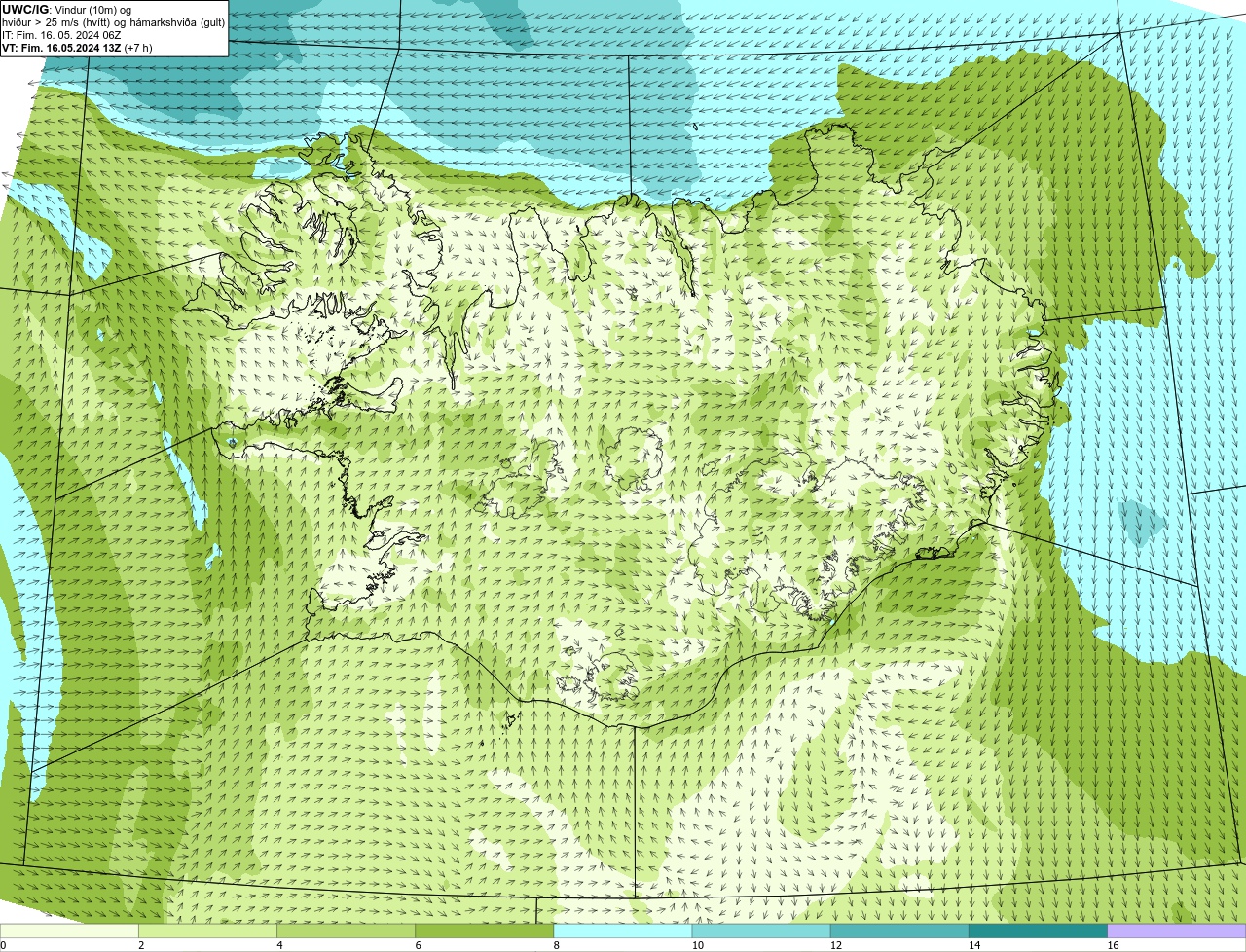Click the lavender scale segment above 16 m/s

[1177, 932]
